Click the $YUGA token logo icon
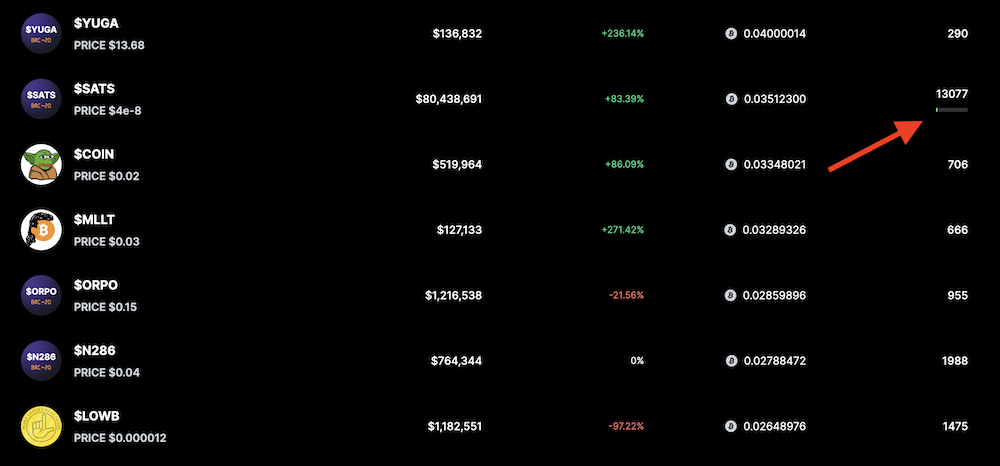Screen dimensions: 1000x466 point(42,31)
